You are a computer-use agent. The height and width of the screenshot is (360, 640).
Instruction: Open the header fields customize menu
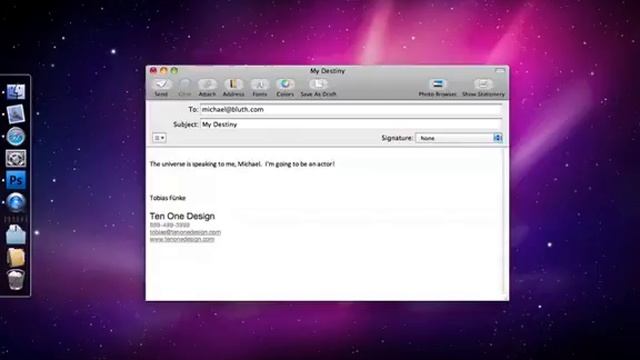coord(159,138)
